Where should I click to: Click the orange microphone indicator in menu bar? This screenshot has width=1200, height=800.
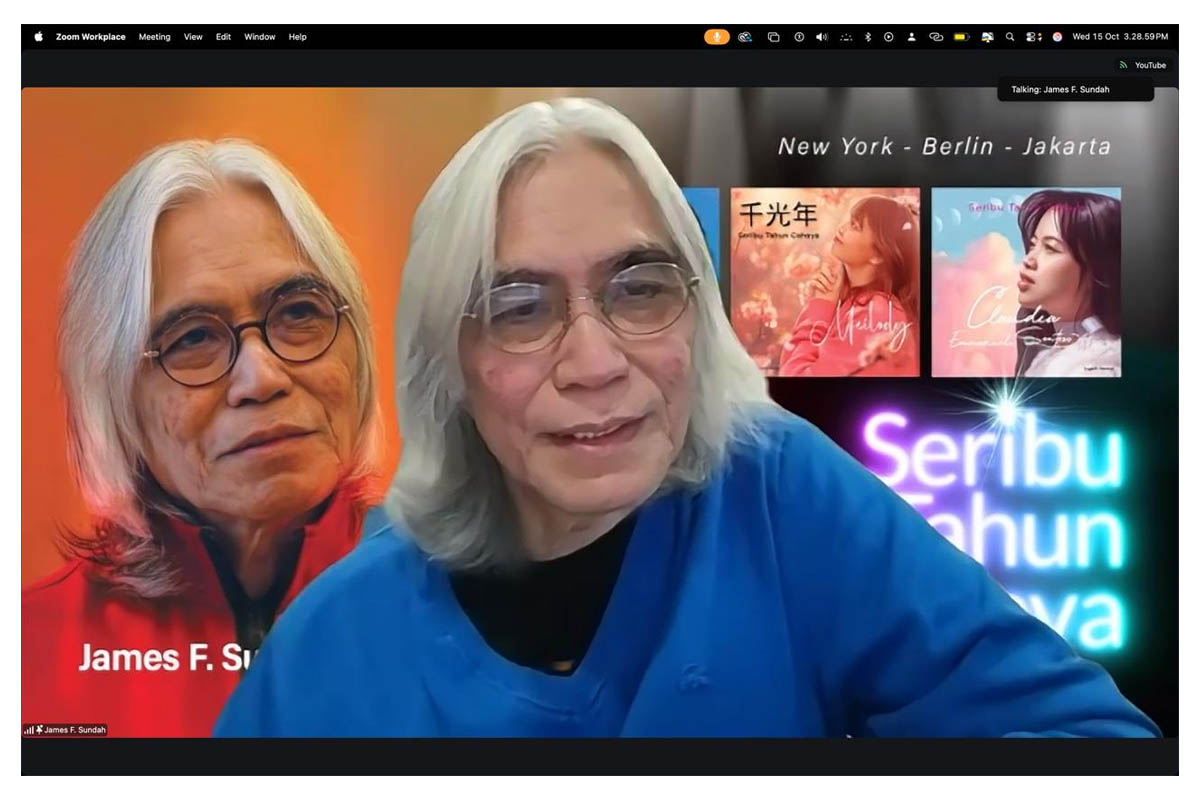(x=716, y=37)
